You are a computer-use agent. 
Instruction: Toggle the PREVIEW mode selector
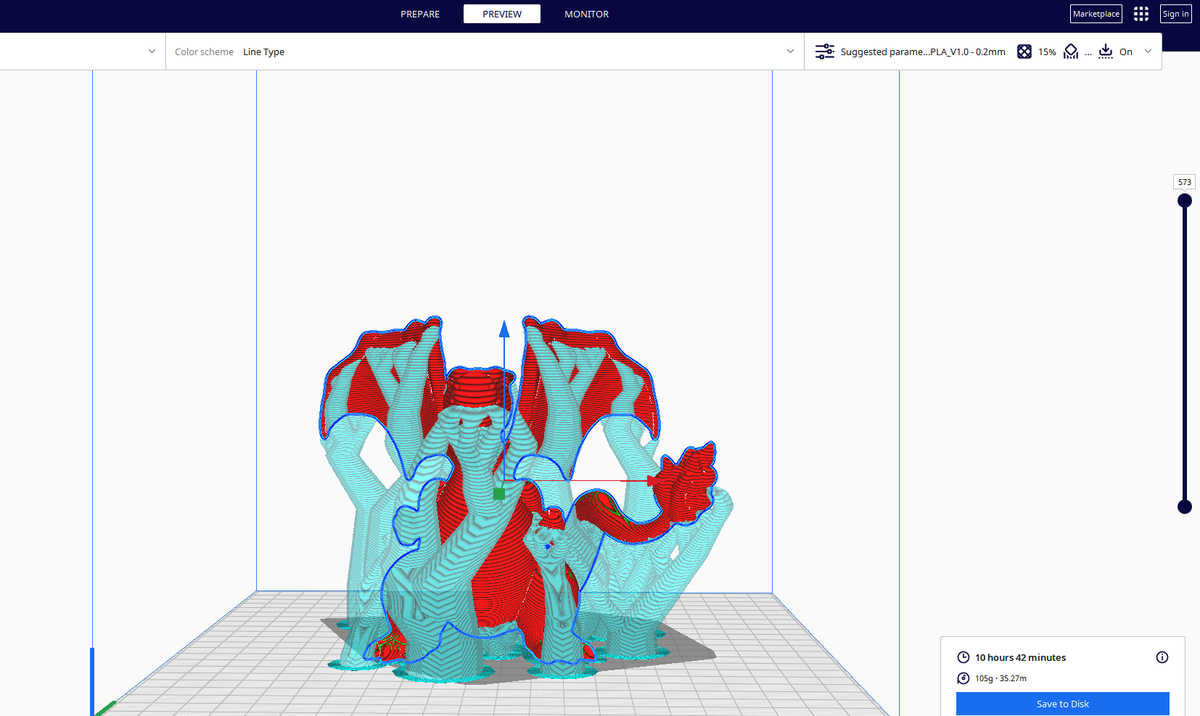(501, 14)
